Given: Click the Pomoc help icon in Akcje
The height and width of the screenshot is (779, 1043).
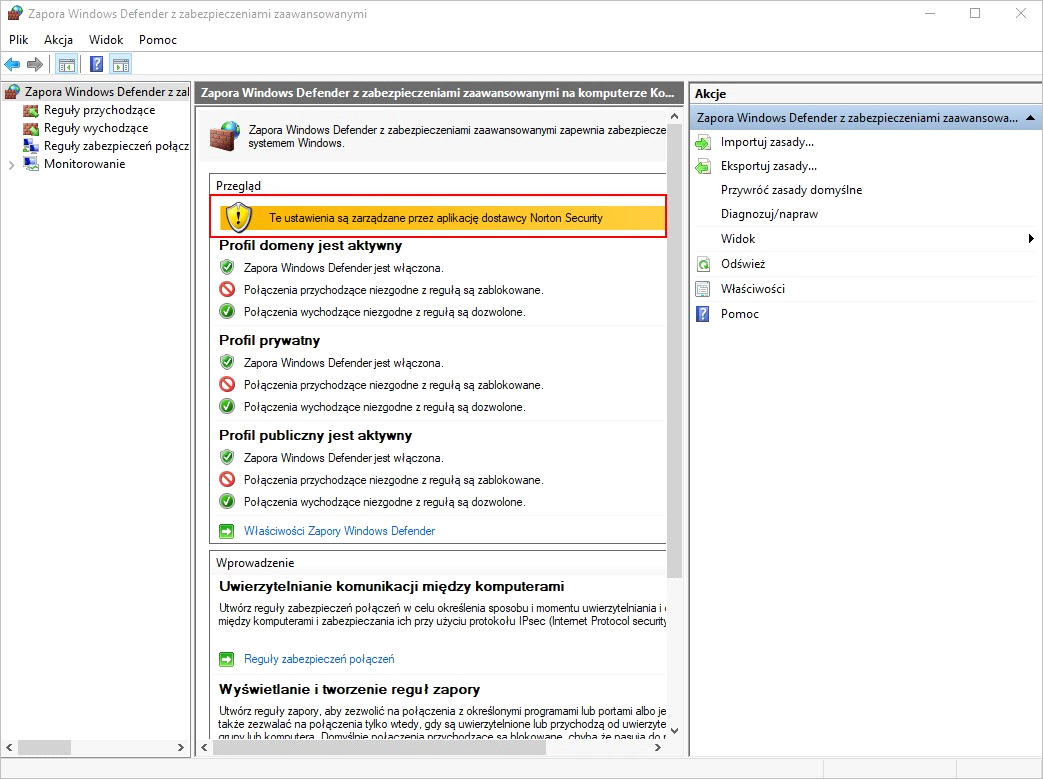Looking at the screenshot, I should click(703, 314).
